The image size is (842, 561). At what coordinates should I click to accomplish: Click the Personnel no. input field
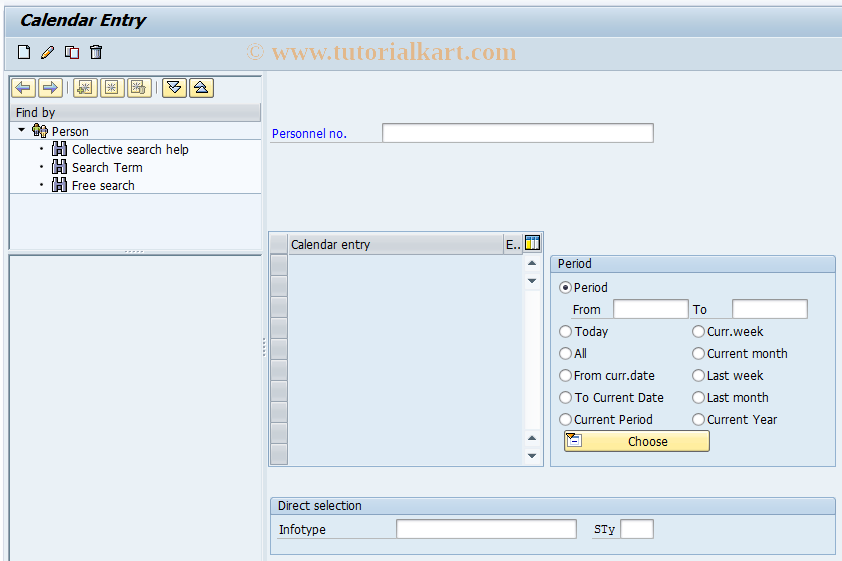click(x=518, y=133)
